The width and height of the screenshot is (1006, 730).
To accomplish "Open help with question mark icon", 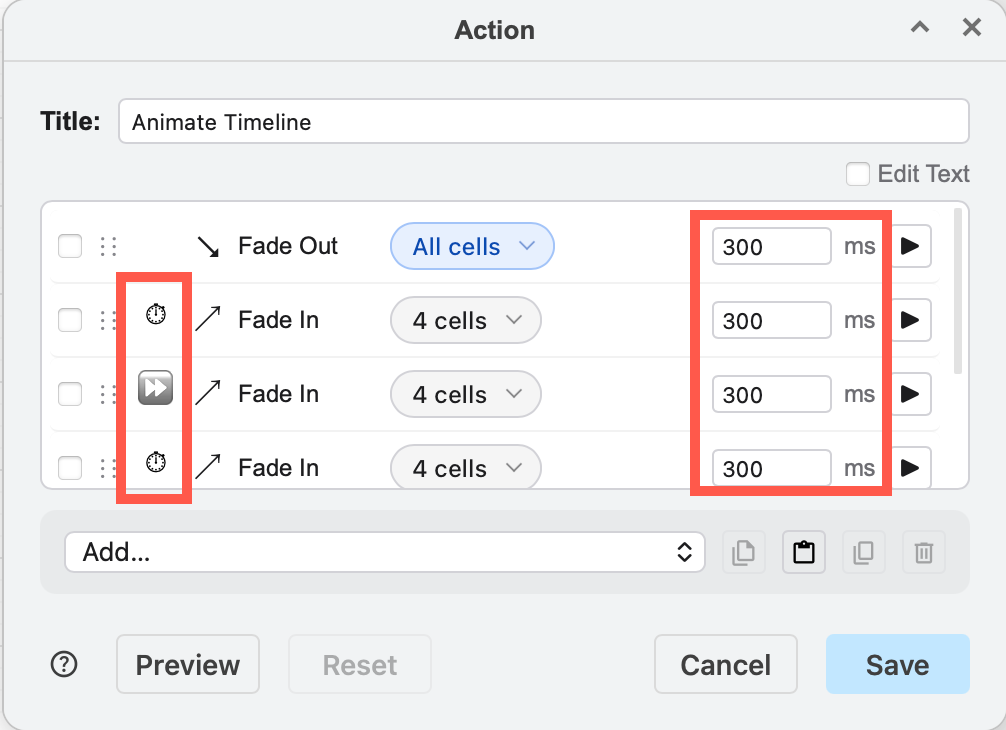I will [64, 665].
